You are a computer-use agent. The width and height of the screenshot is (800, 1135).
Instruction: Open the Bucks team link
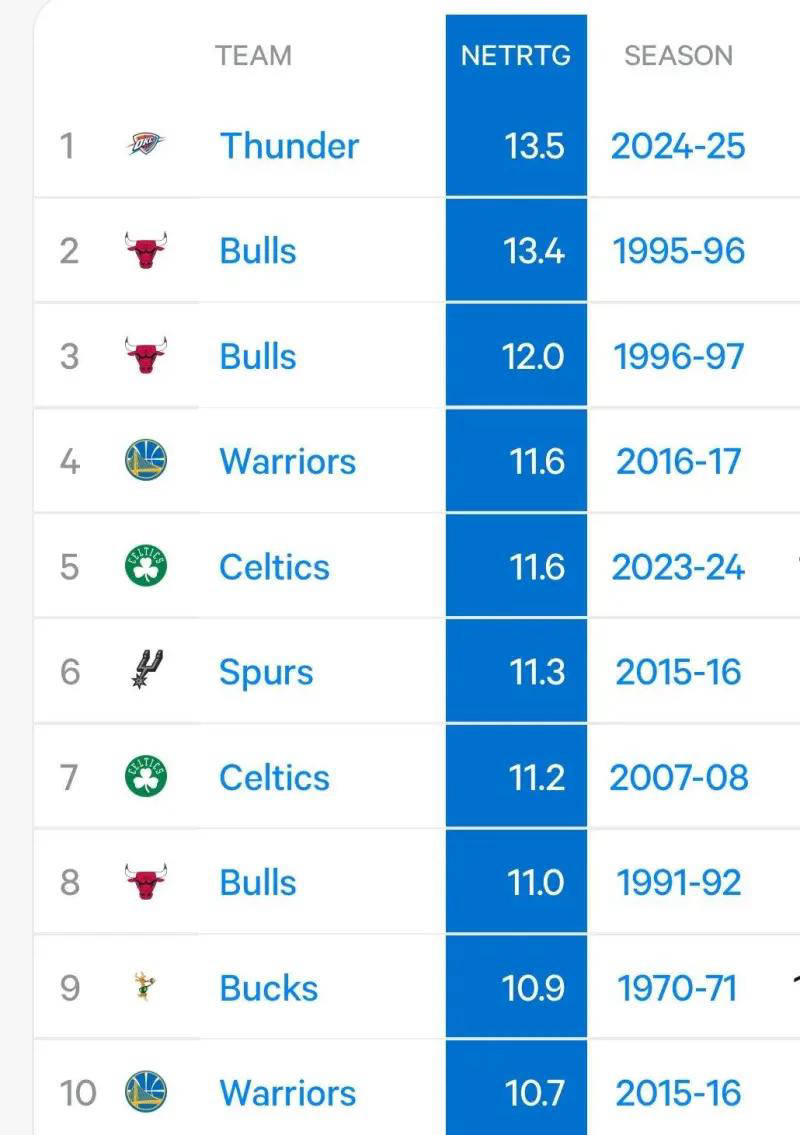coord(269,988)
